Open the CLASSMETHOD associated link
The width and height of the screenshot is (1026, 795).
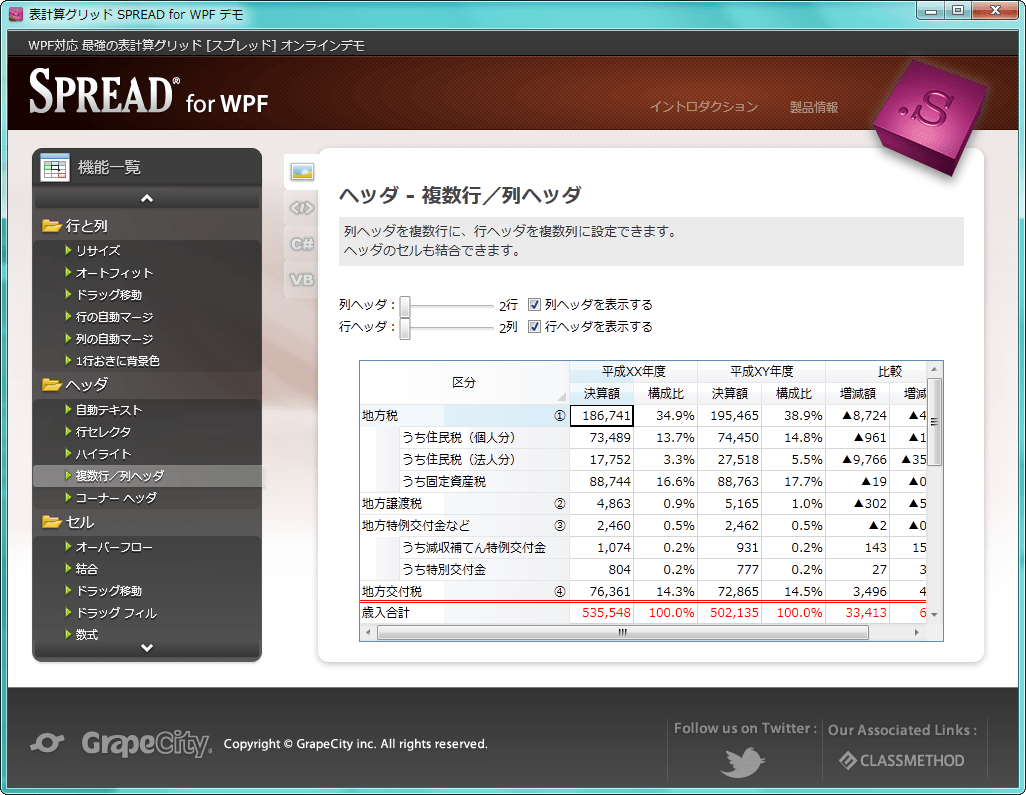[x=901, y=761]
